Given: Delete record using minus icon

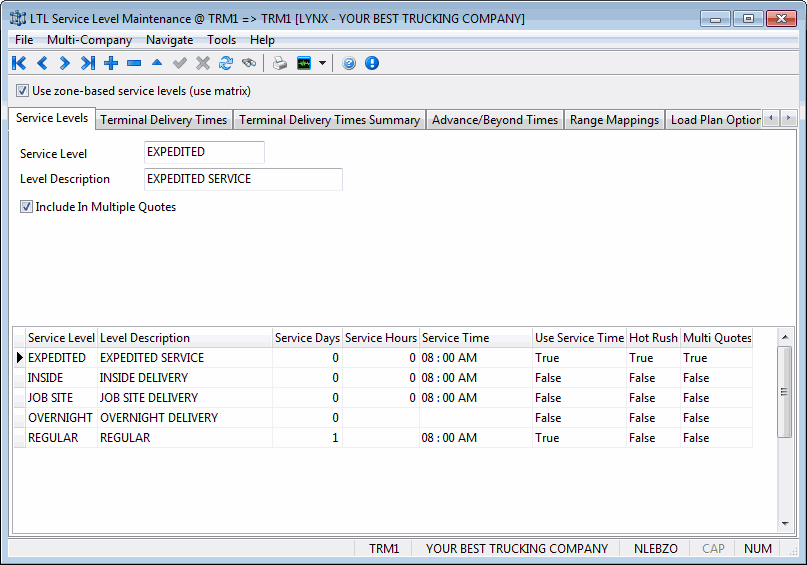Looking at the screenshot, I should 134,63.
